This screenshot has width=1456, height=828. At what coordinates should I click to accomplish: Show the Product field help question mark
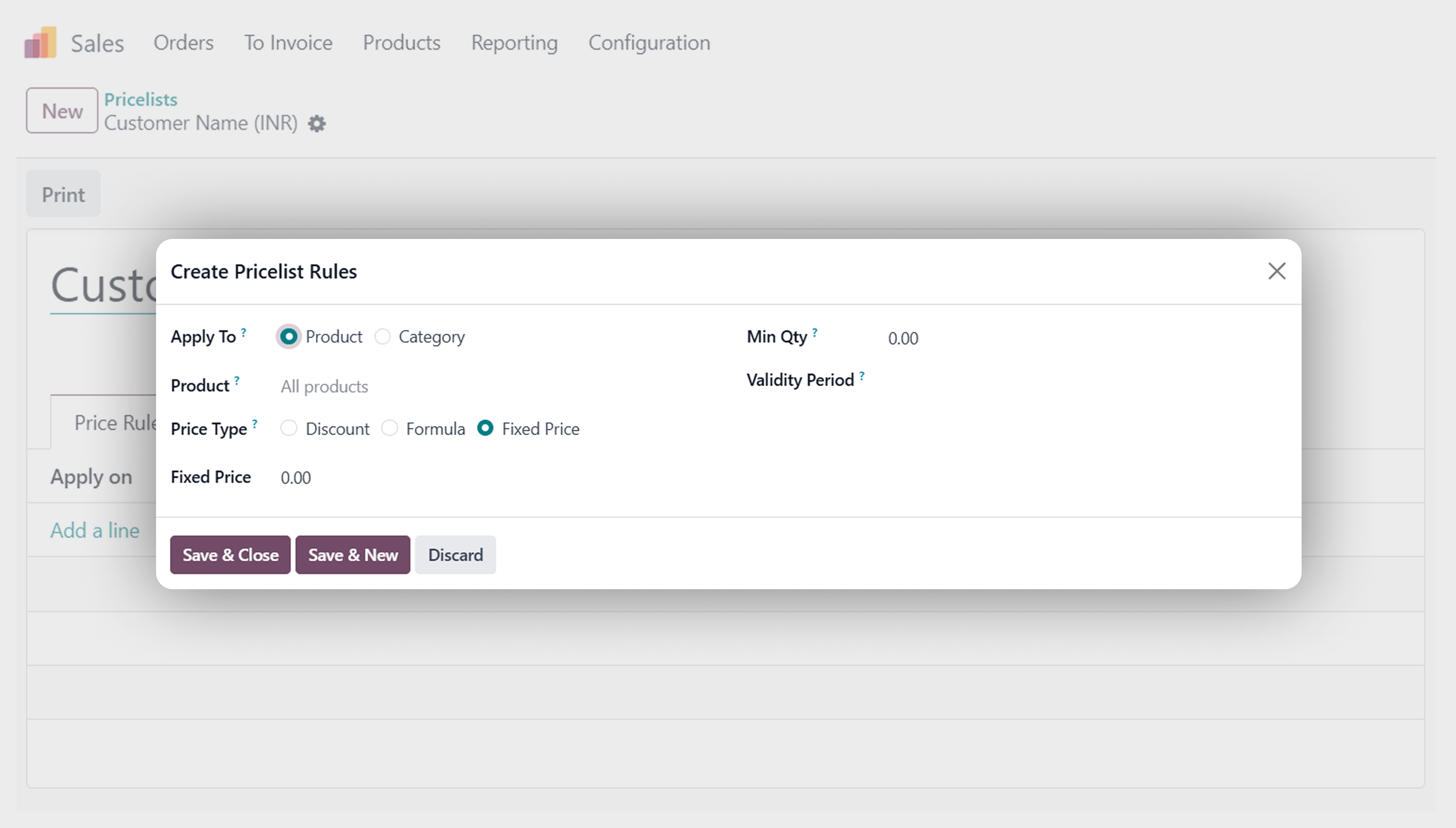click(237, 380)
